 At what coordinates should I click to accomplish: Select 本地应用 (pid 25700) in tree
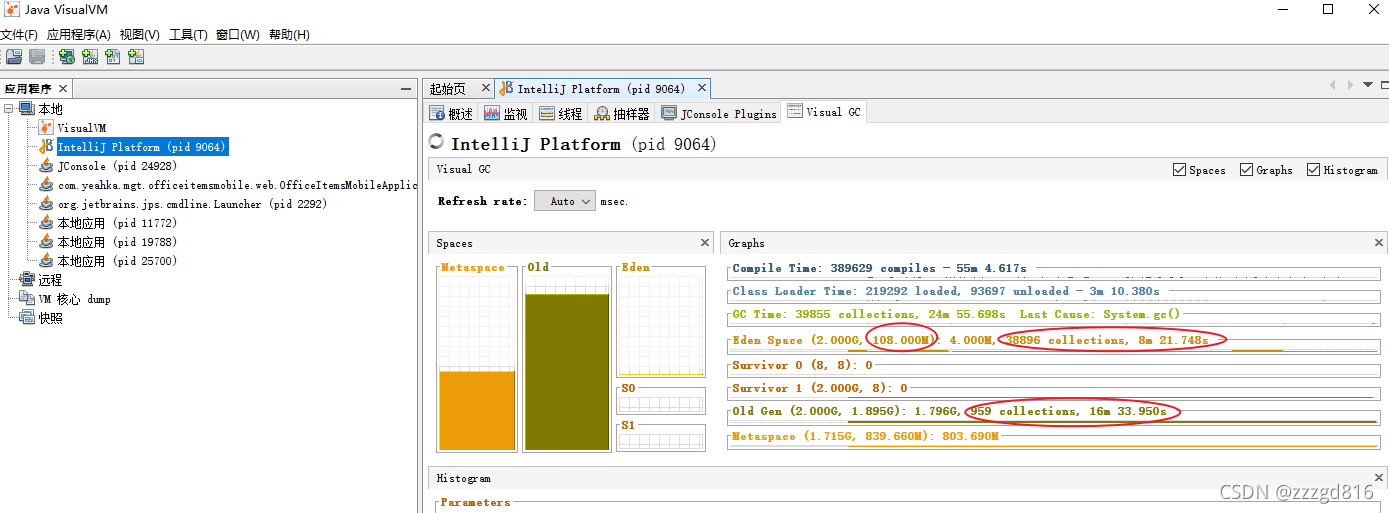[x=117, y=261]
